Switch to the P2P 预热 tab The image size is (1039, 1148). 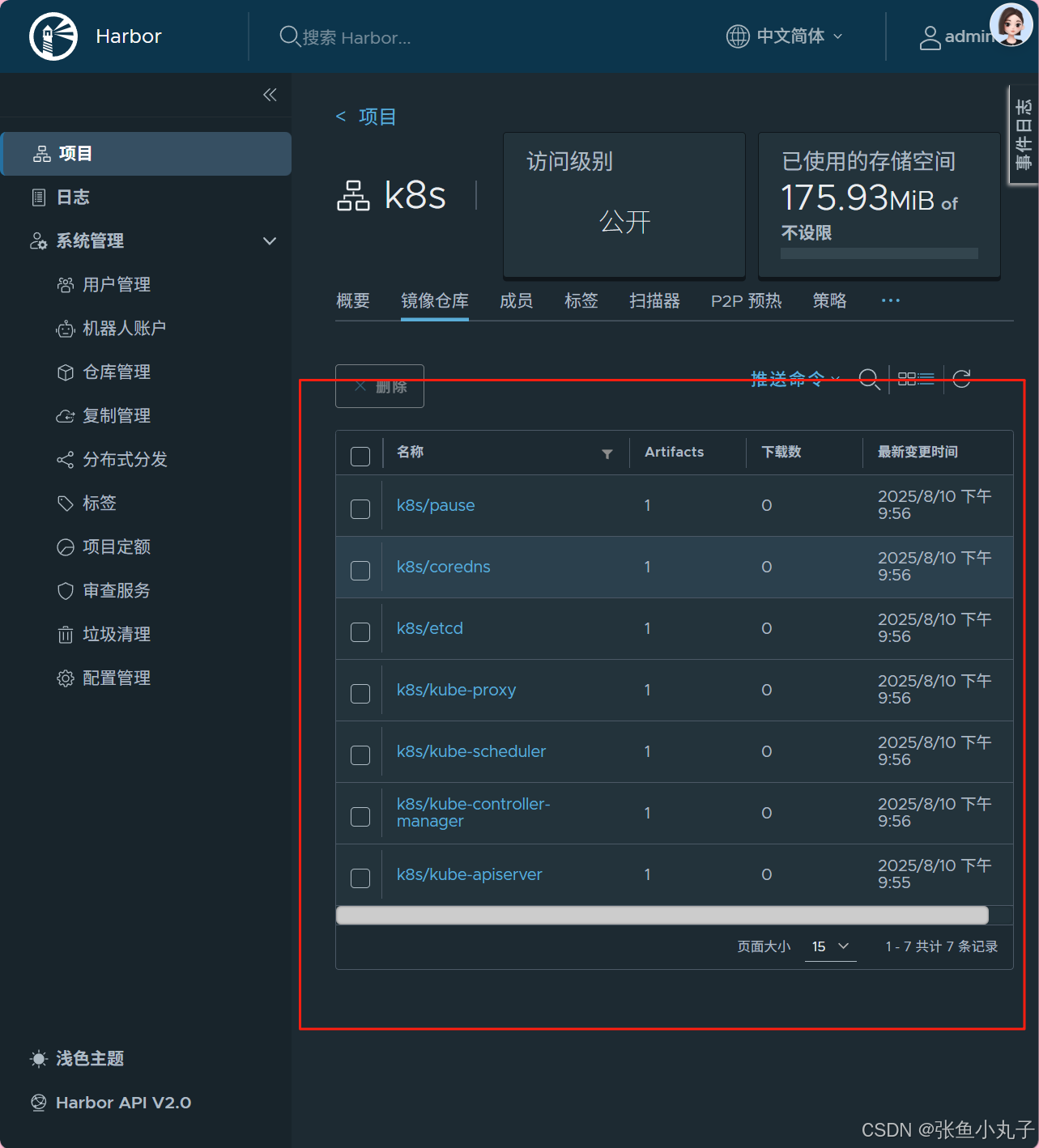747,301
